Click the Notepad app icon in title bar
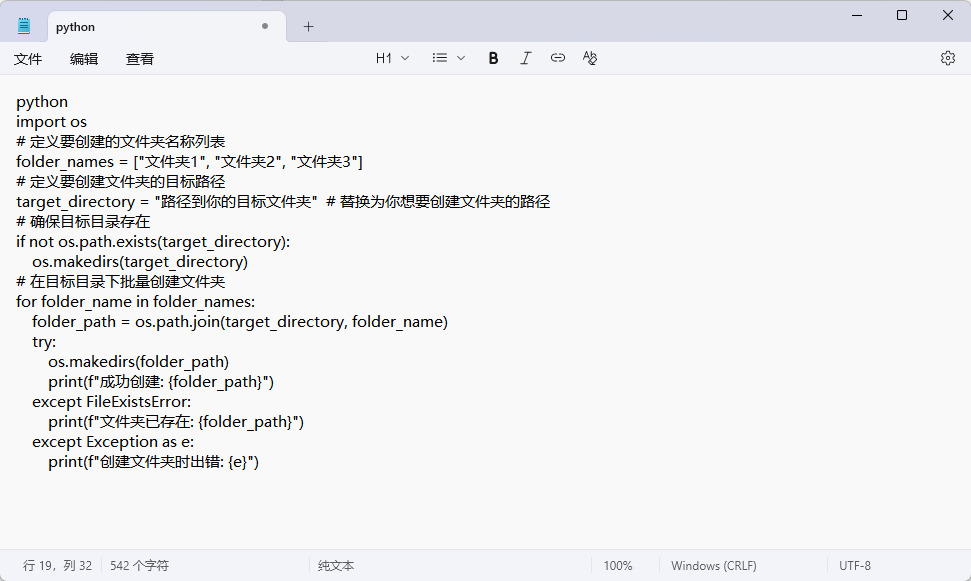This screenshot has width=971, height=581. [x=24, y=26]
